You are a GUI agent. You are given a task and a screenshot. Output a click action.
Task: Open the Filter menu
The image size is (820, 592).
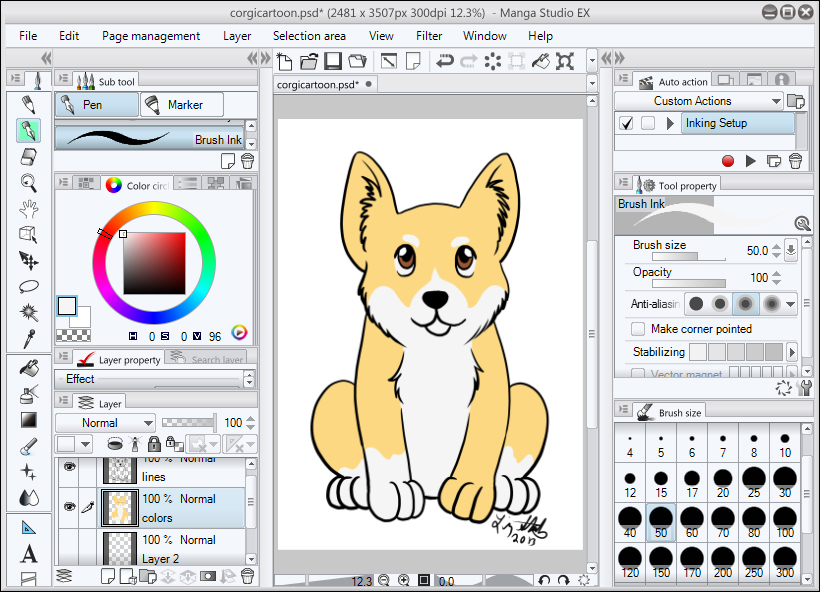point(429,36)
